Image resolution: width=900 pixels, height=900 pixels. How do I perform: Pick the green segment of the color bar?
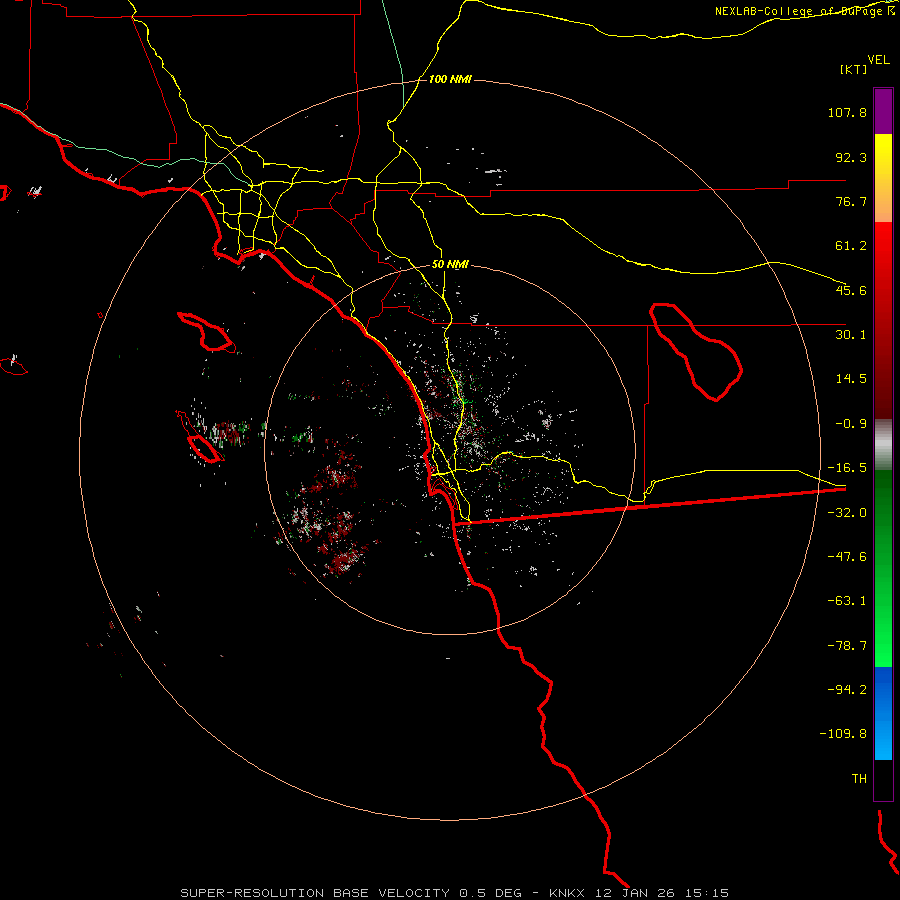click(x=883, y=568)
